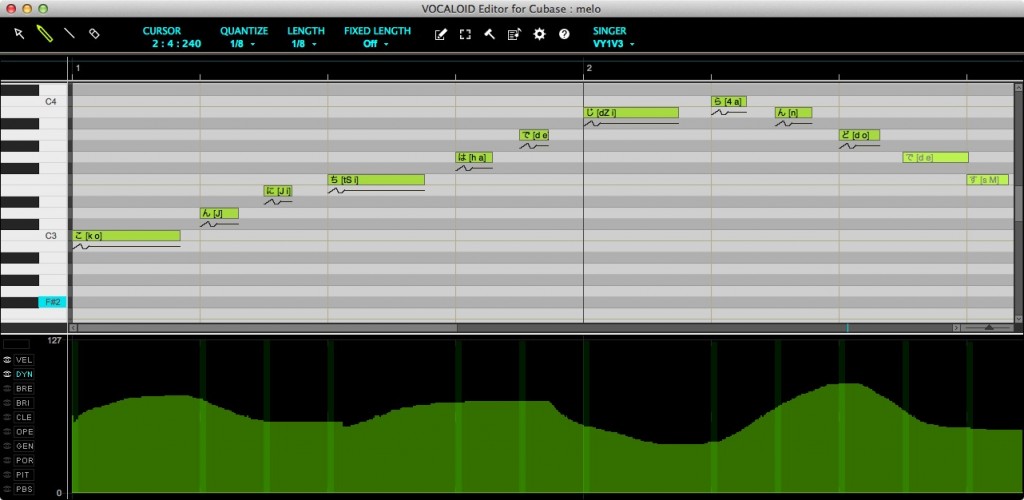This screenshot has width=1024, height=500.
Task: Click the scroll right arrow
Action: pos(957,328)
